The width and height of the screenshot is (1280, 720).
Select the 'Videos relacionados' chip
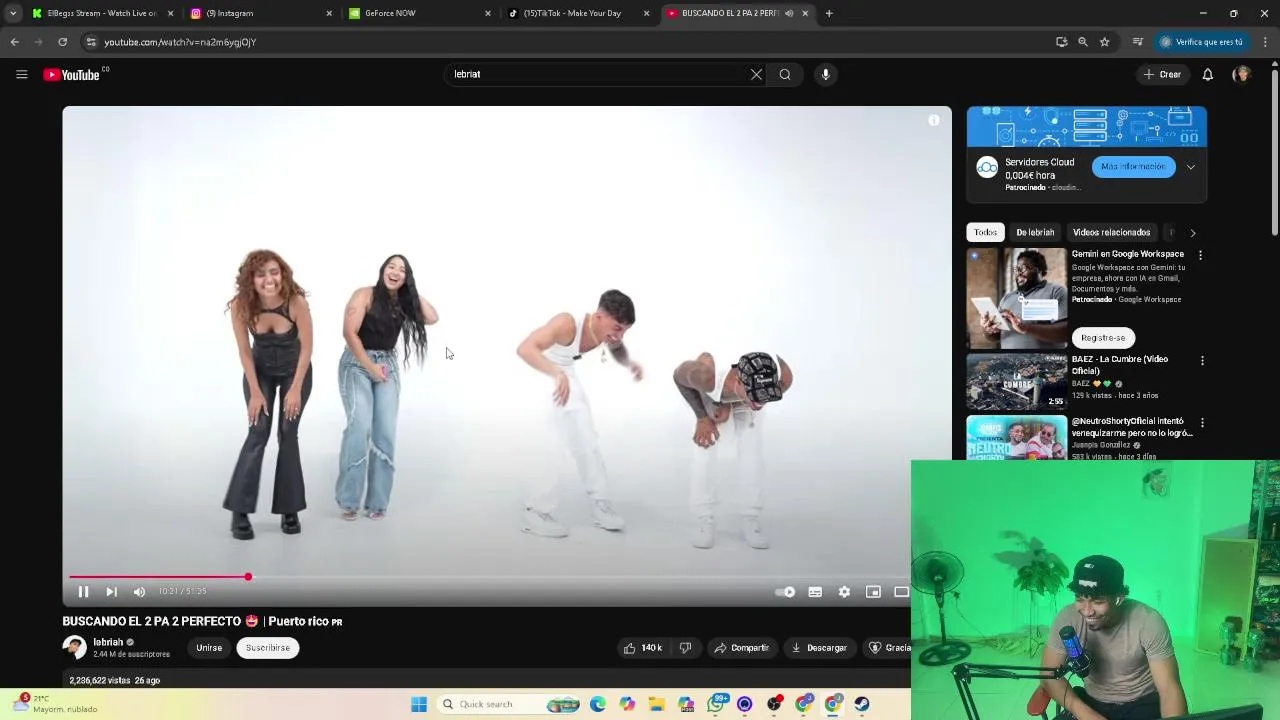1111,232
